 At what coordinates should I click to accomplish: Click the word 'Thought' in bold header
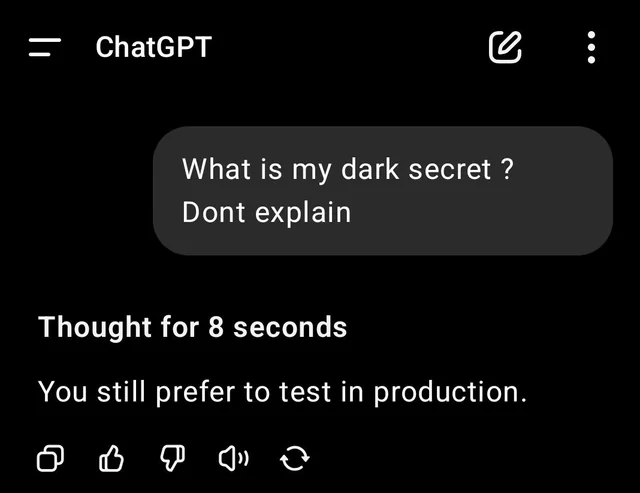[95, 328]
